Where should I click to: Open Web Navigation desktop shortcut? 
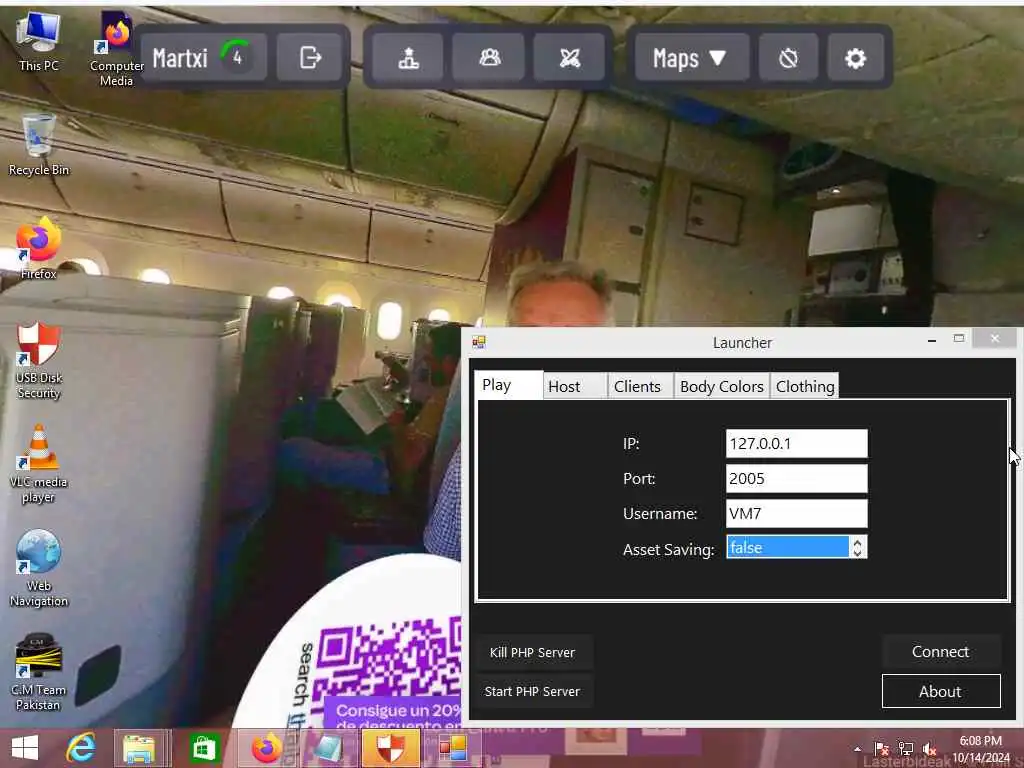pos(39,568)
